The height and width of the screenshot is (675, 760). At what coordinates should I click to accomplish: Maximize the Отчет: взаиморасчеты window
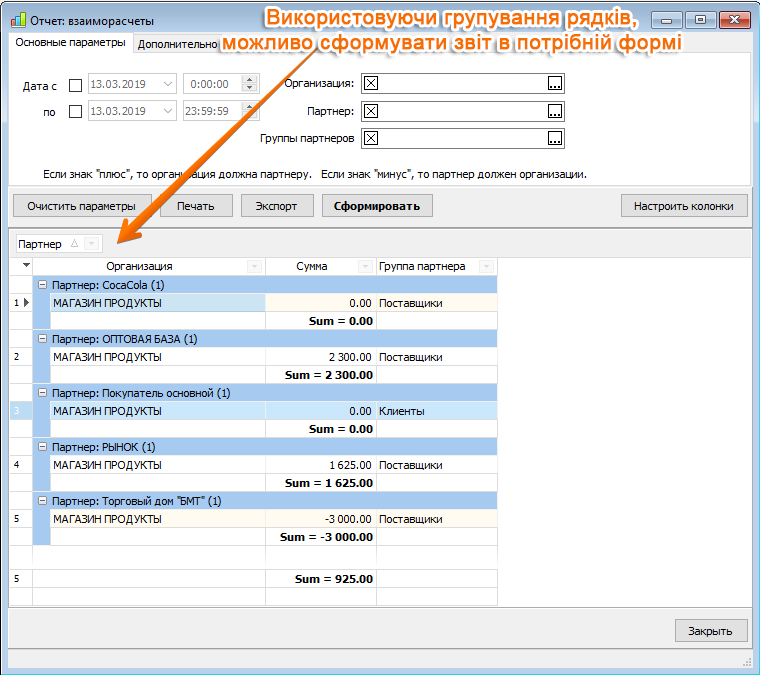(x=700, y=20)
